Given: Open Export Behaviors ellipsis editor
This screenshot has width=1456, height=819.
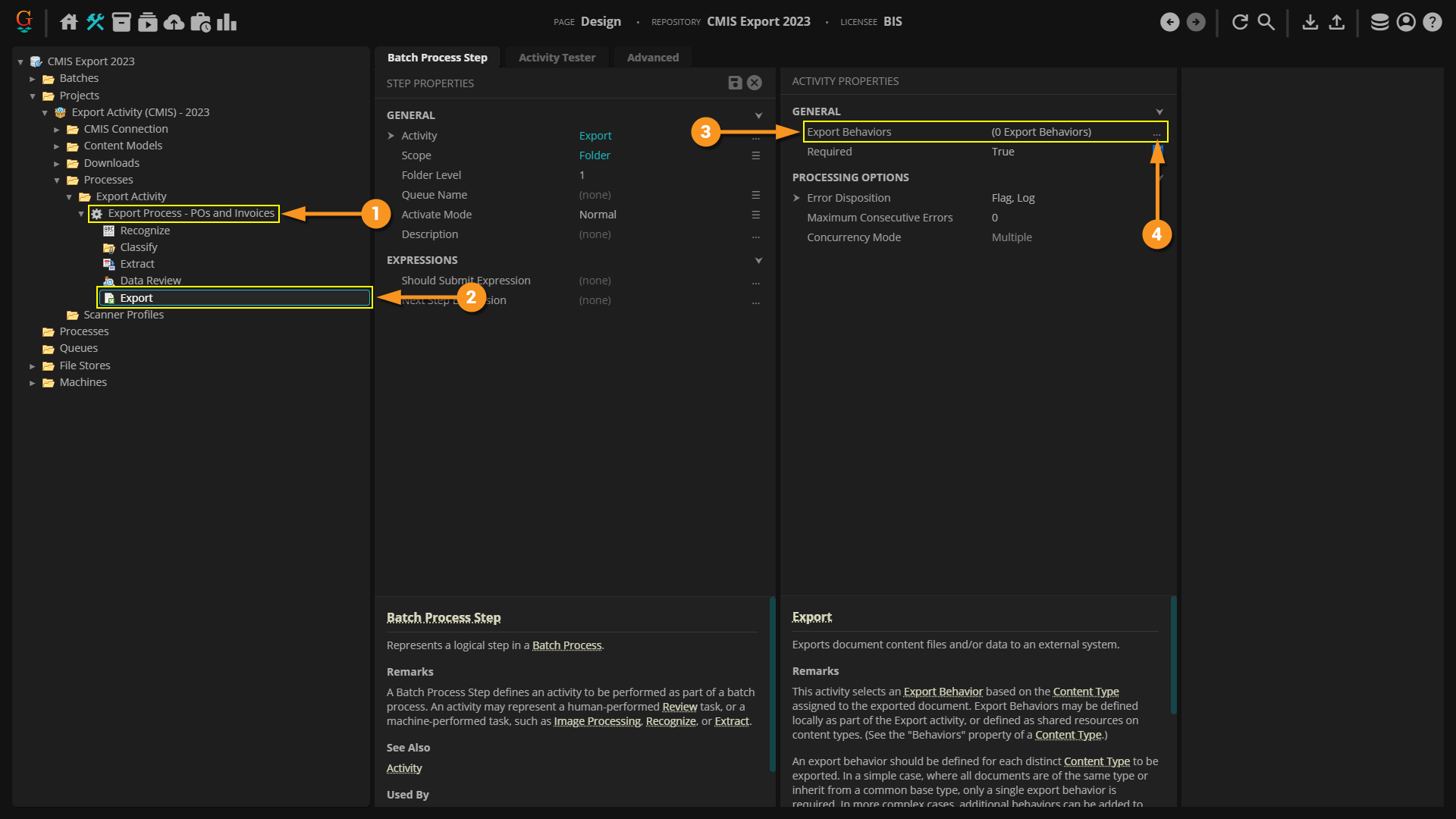Looking at the screenshot, I should click(1156, 133).
